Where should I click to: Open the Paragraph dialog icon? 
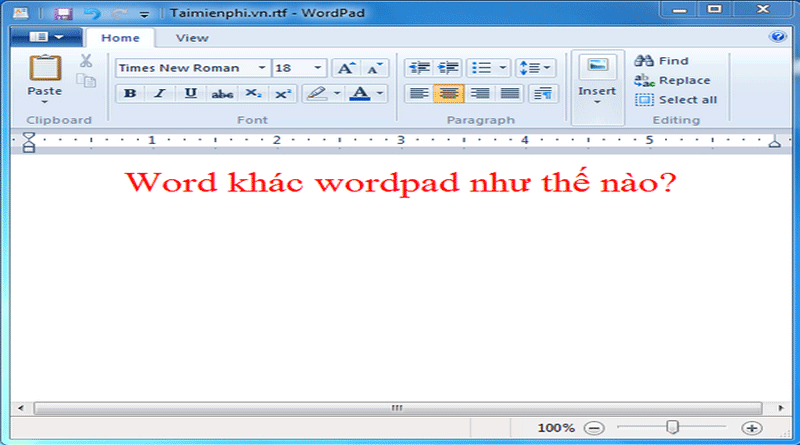tap(543, 93)
